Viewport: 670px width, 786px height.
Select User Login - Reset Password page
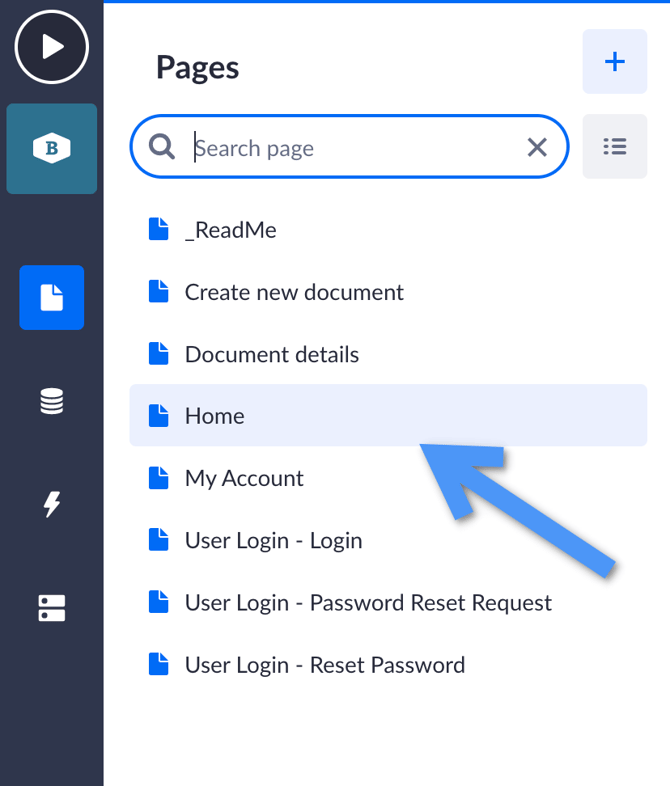(x=325, y=664)
